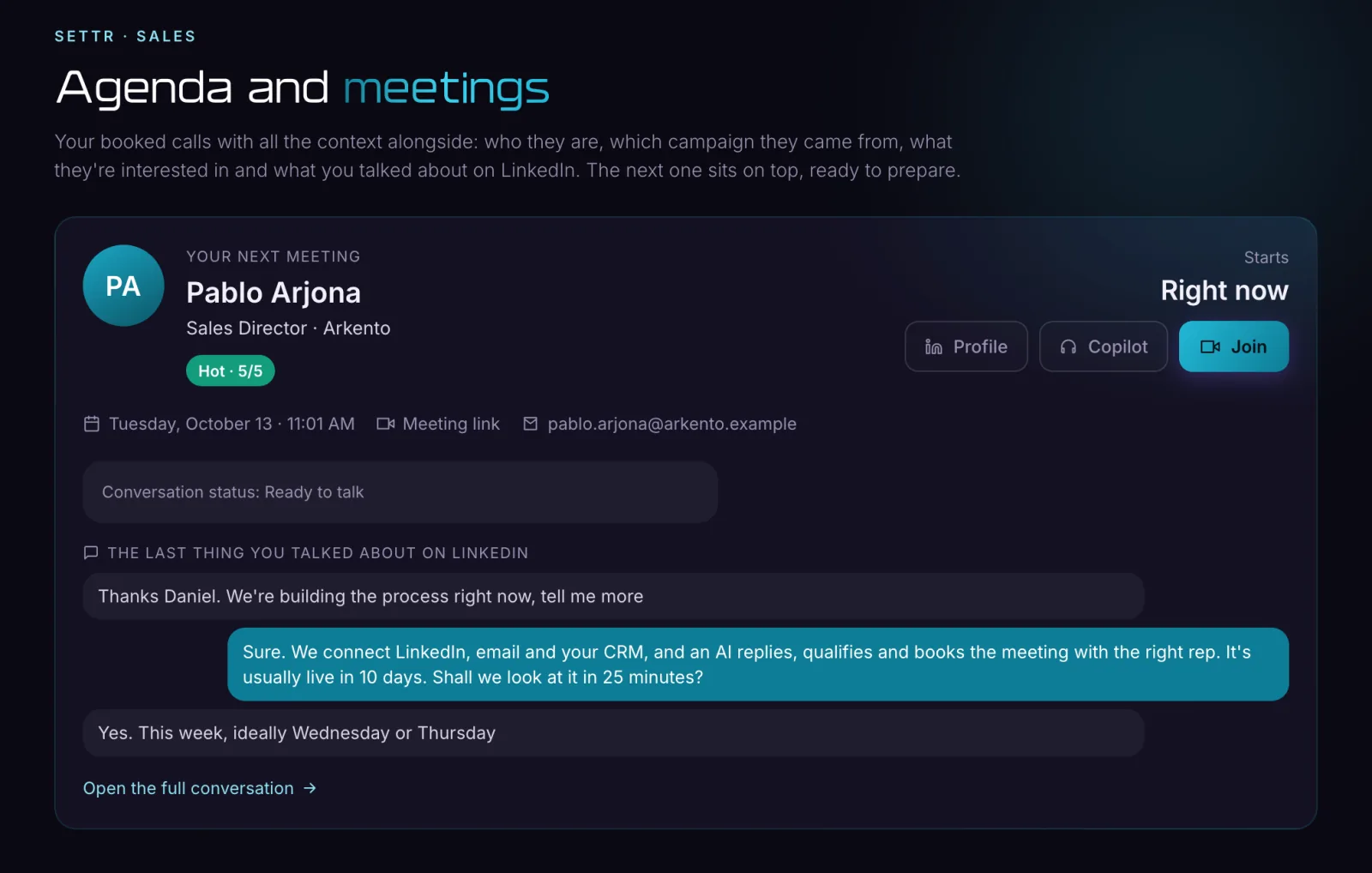1372x873 pixels.
Task: Click the Sales Director · Arkento subtitle
Action: (x=288, y=328)
